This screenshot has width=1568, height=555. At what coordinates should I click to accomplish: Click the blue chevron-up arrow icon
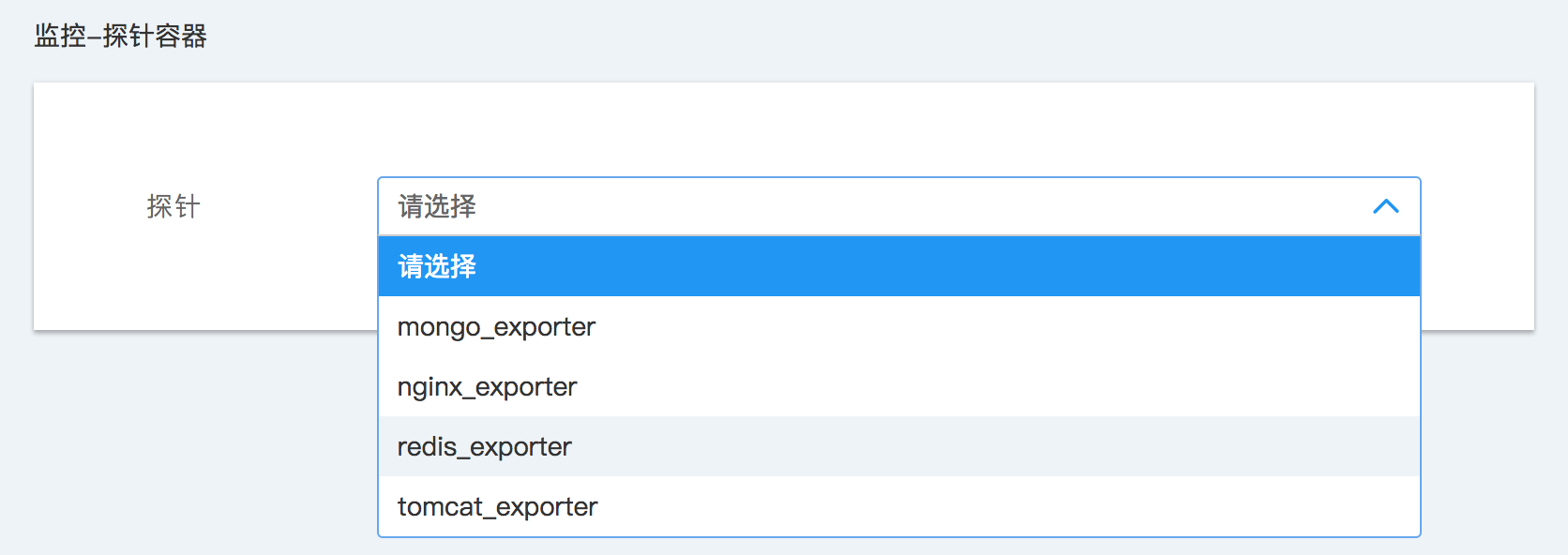point(1385,206)
